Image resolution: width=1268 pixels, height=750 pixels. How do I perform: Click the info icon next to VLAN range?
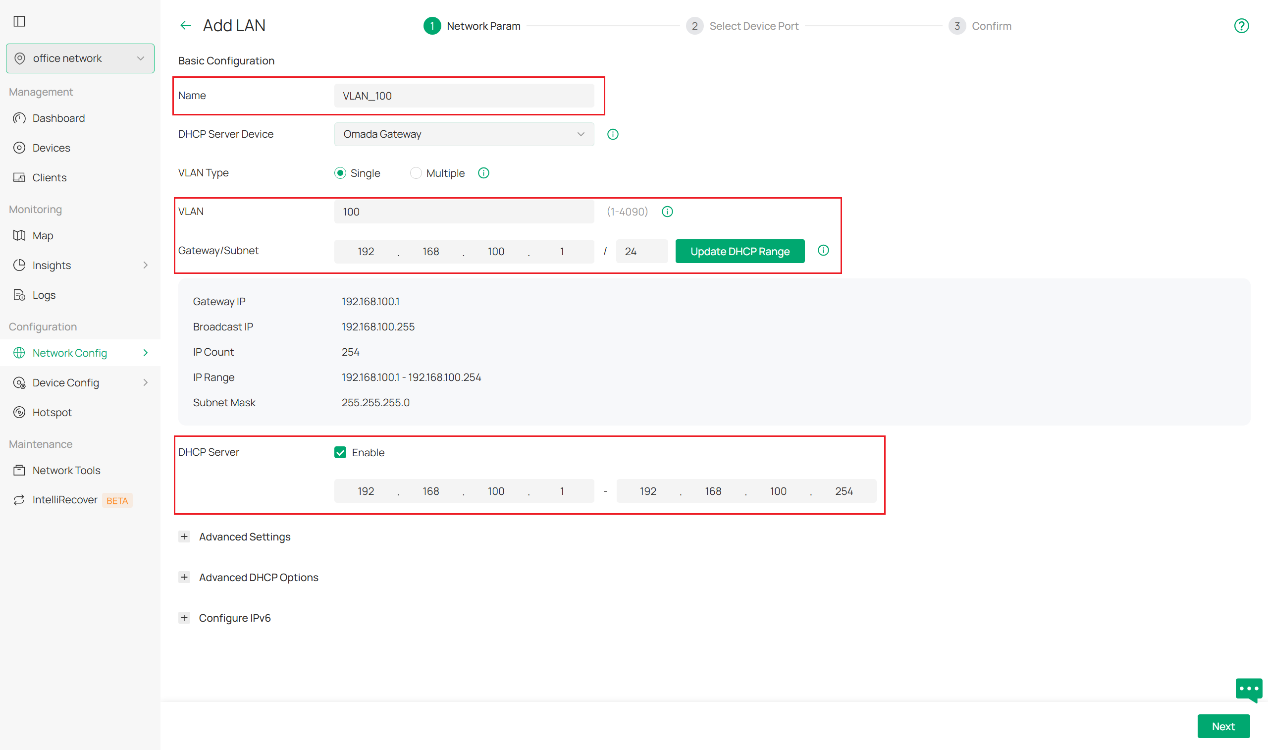(x=667, y=212)
